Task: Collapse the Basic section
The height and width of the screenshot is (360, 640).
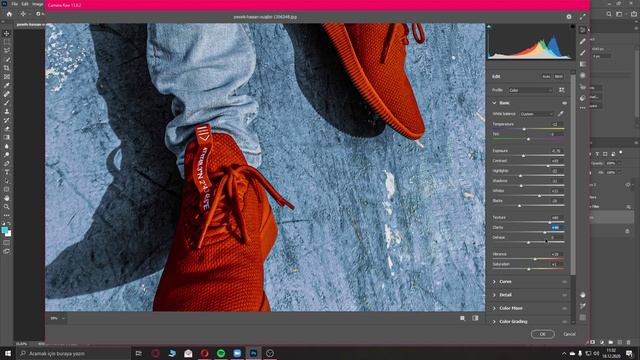Action: (x=494, y=103)
